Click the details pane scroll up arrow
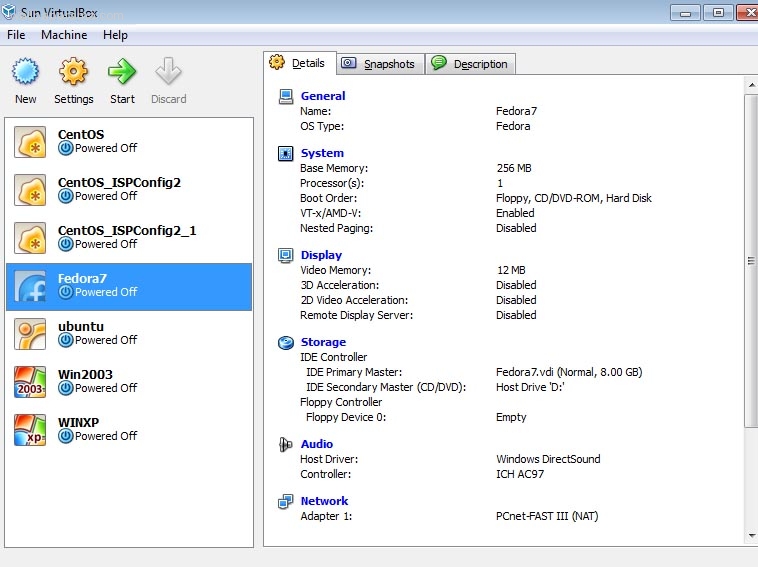Image resolution: width=758 pixels, height=567 pixels. point(752,85)
